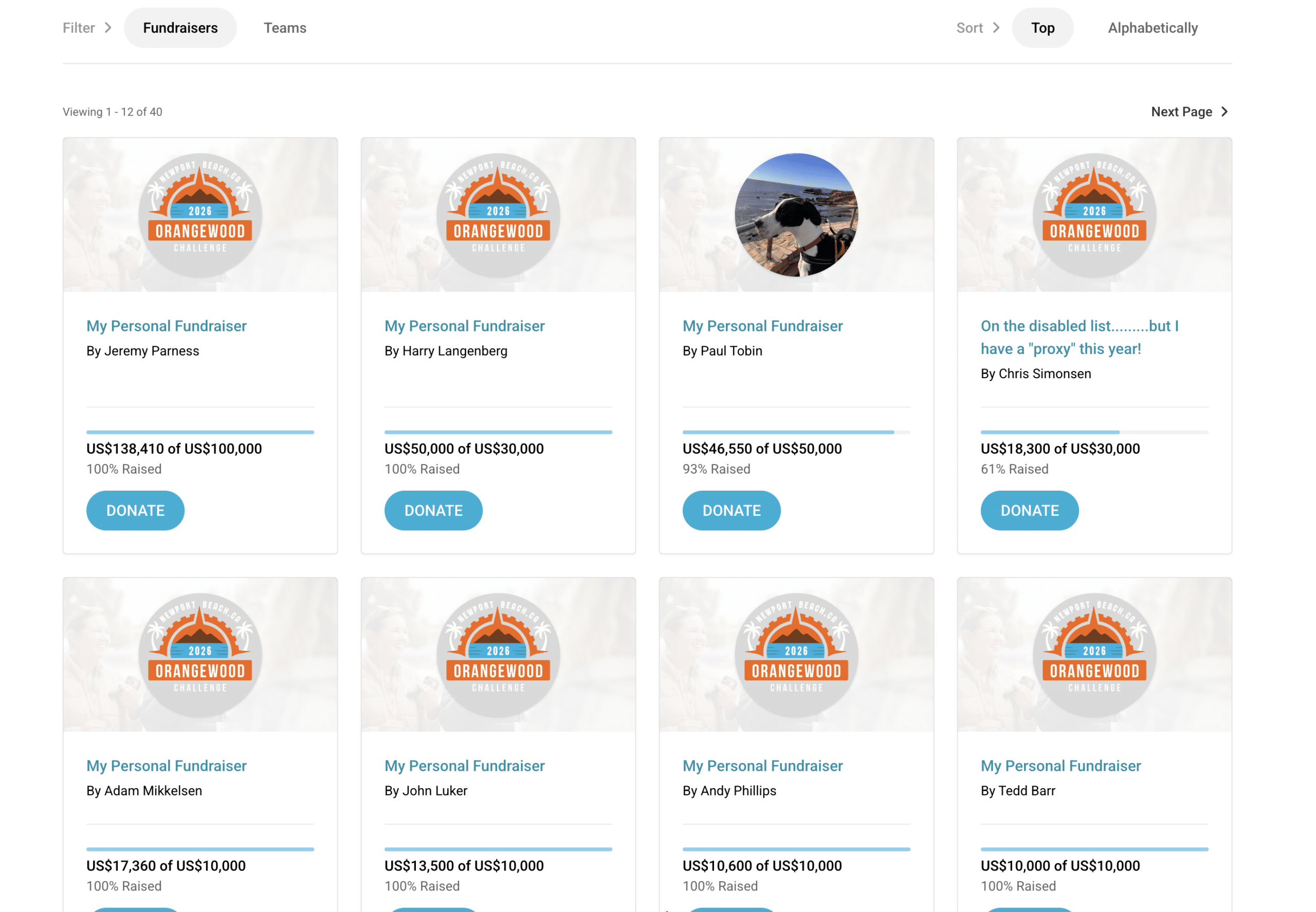
Task: Open 'On the disabled list' fundraiser title
Action: tap(1080, 338)
